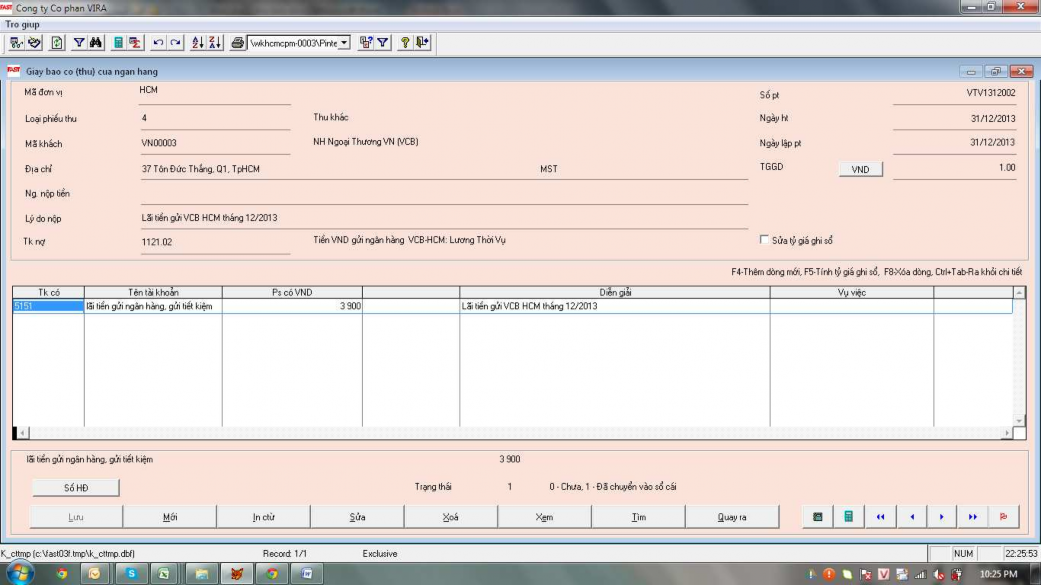The width and height of the screenshot is (1041, 585).
Task: Click the VND currency selector button
Action: pyautogui.click(x=860, y=170)
